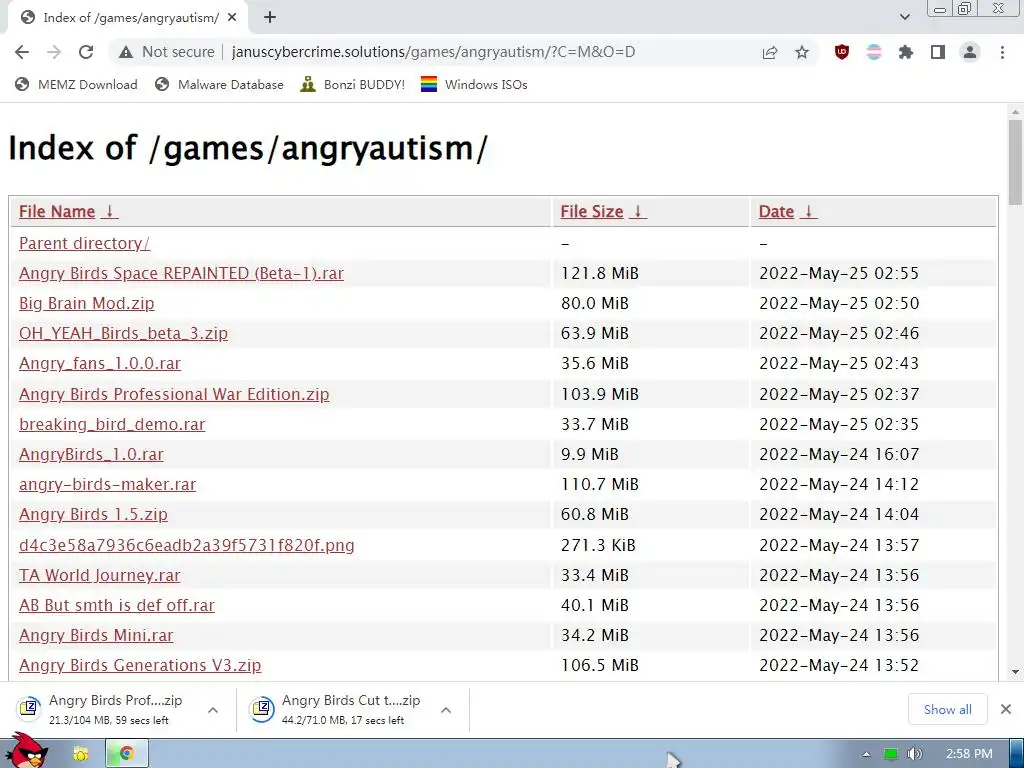Toggle the browser side panel icon

(938, 52)
